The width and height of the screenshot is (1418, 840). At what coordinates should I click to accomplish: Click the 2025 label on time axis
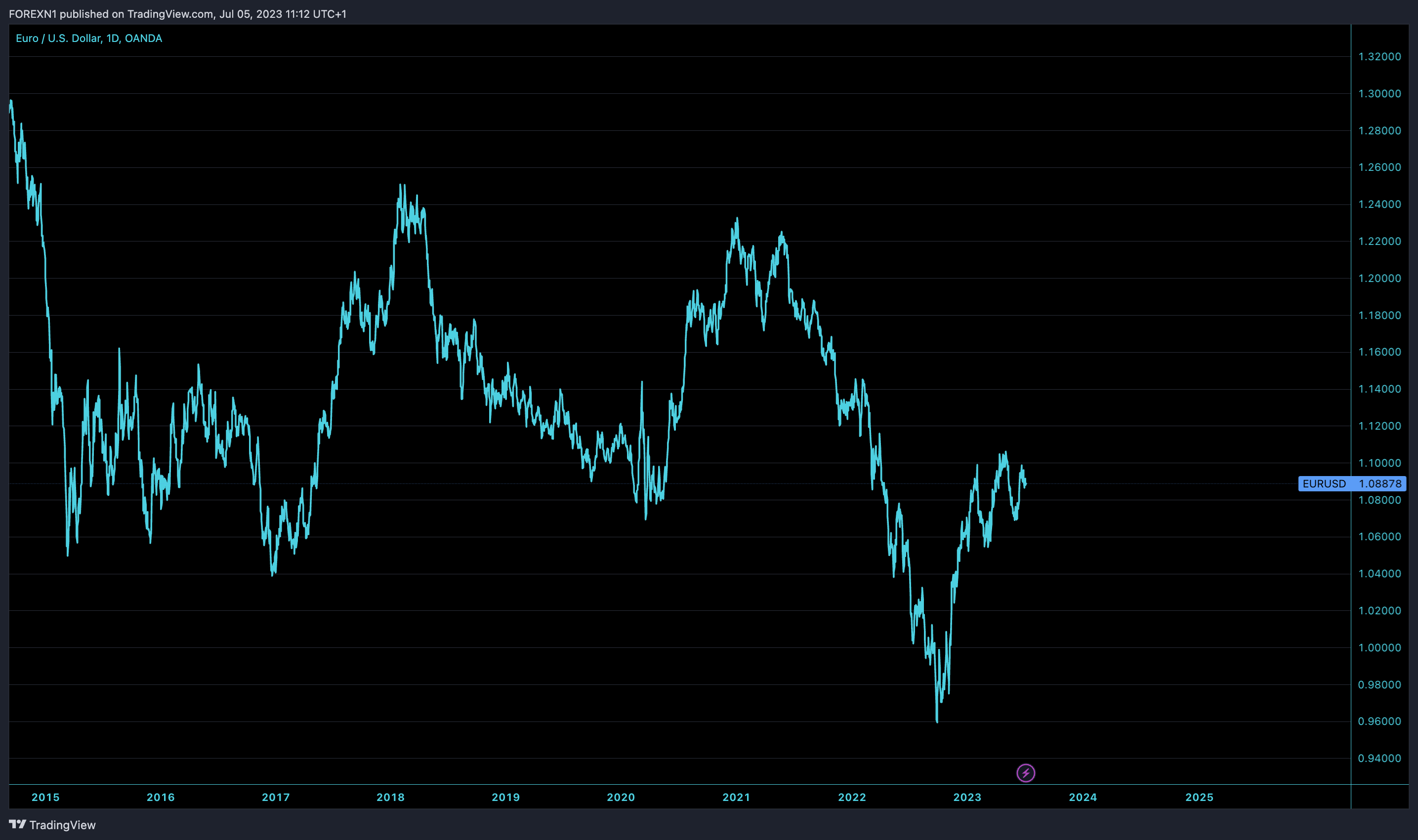[x=1200, y=797]
